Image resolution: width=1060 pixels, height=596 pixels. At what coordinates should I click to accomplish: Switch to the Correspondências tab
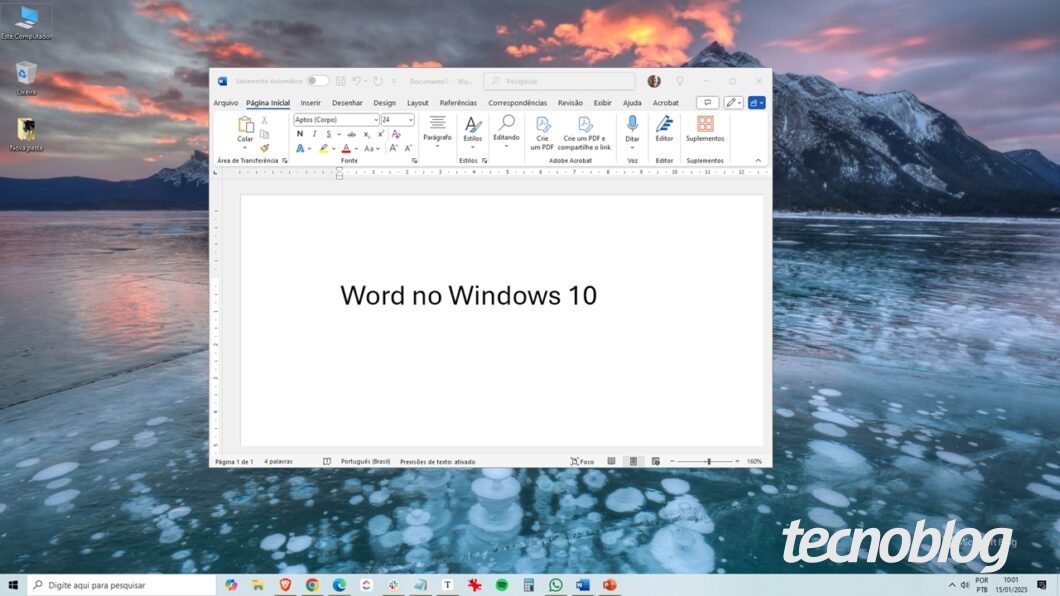[517, 103]
